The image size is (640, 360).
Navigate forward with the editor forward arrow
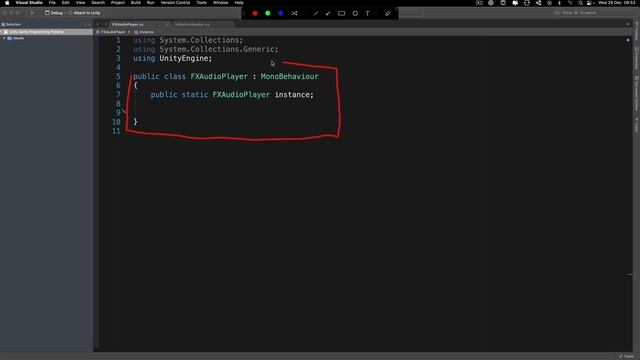106,24
